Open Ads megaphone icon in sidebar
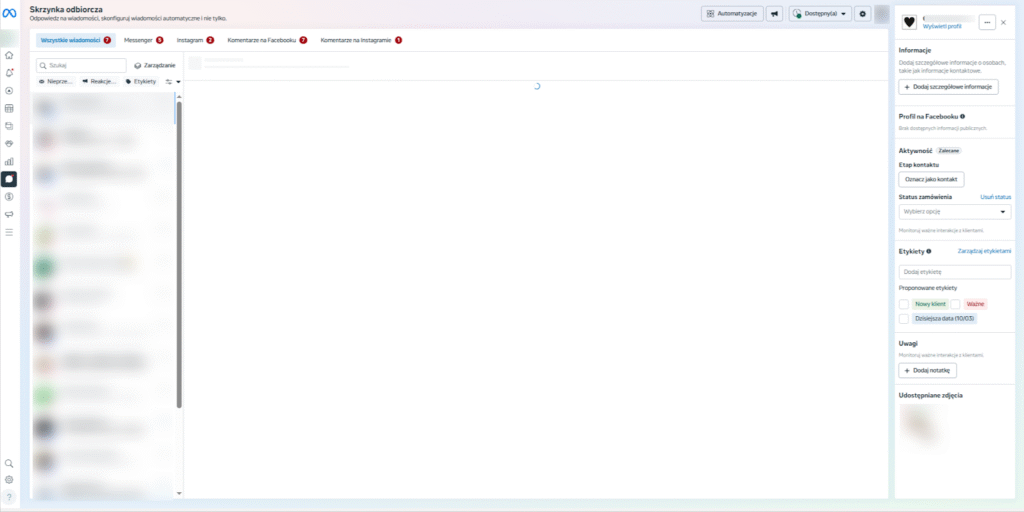The image size is (1024, 512). (x=9, y=214)
